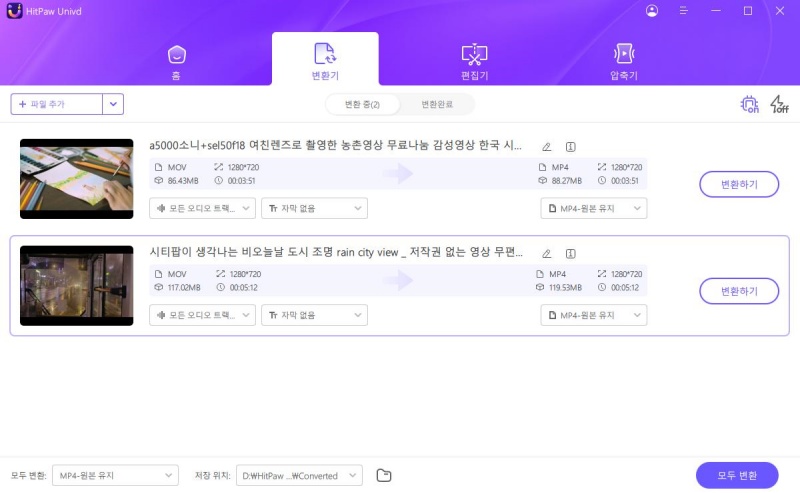The image size is (800, 493).
Task: Click the 시티팝 video title text
Action: coord(336,252)
